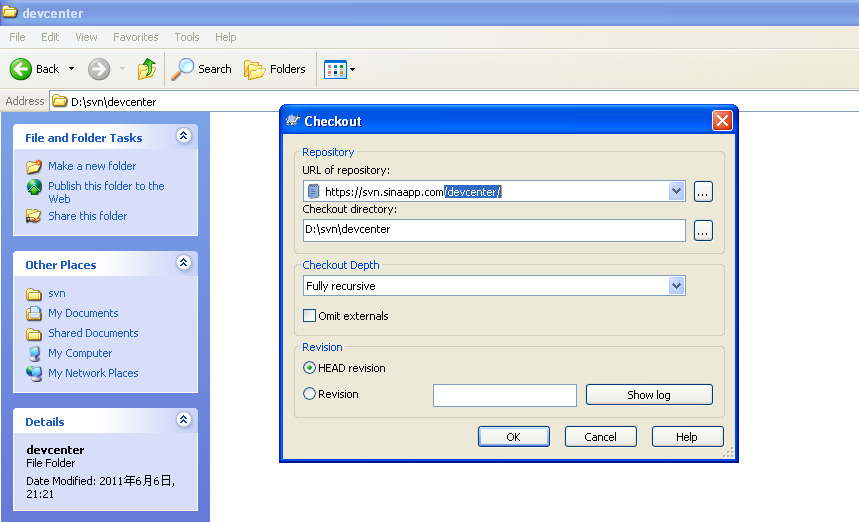Viewport: 859px width, 522px height.
Task: Go up one folder level icon
Action: [147, 69]
